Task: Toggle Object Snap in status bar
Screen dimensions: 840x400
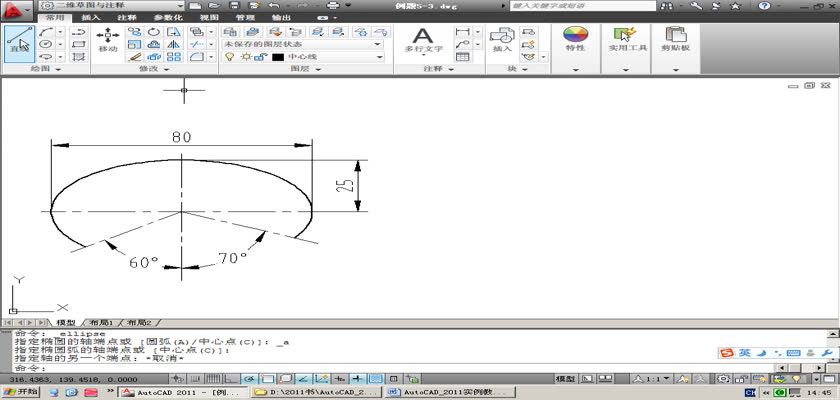Action: [x=267, y=379]
